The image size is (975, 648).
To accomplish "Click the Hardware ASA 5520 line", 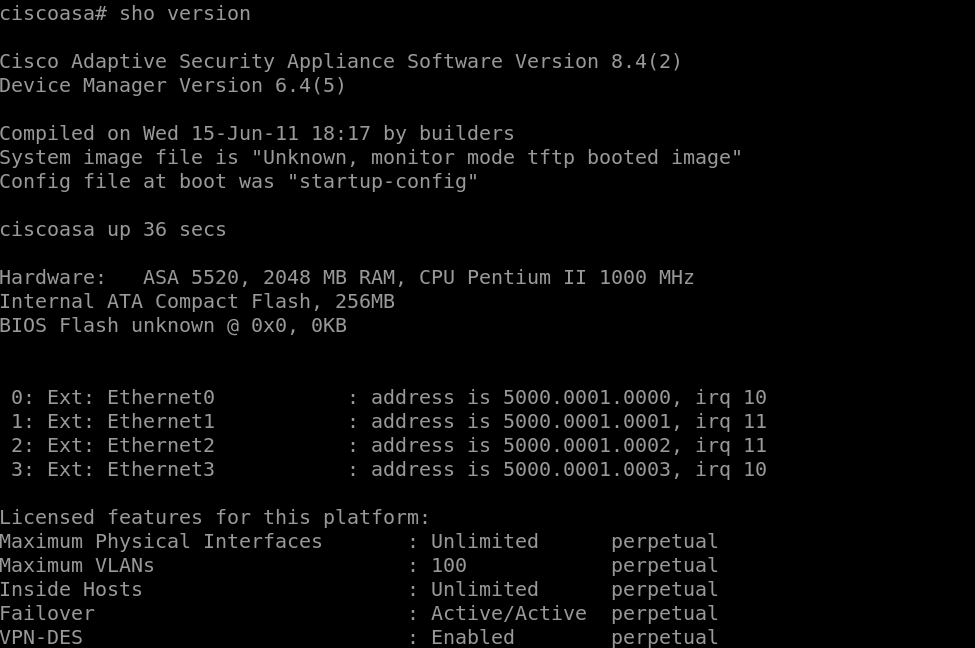I will point(347,277).
